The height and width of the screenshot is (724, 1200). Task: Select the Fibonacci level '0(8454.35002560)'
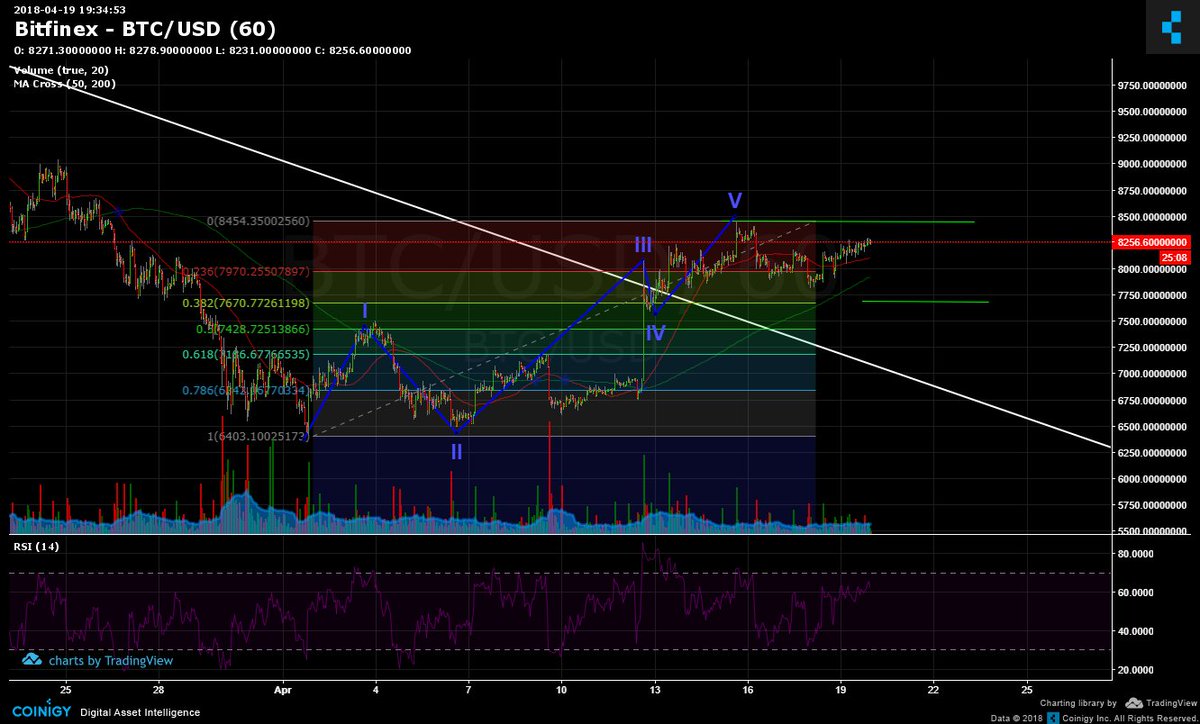(256, 221)
